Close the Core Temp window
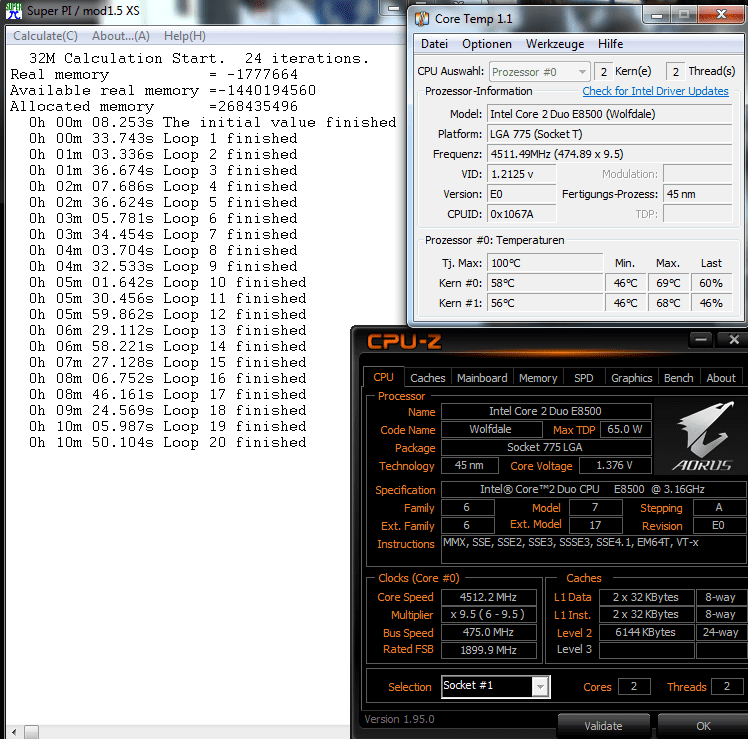The height and width of the screenshot is (739, 748). 721,15
